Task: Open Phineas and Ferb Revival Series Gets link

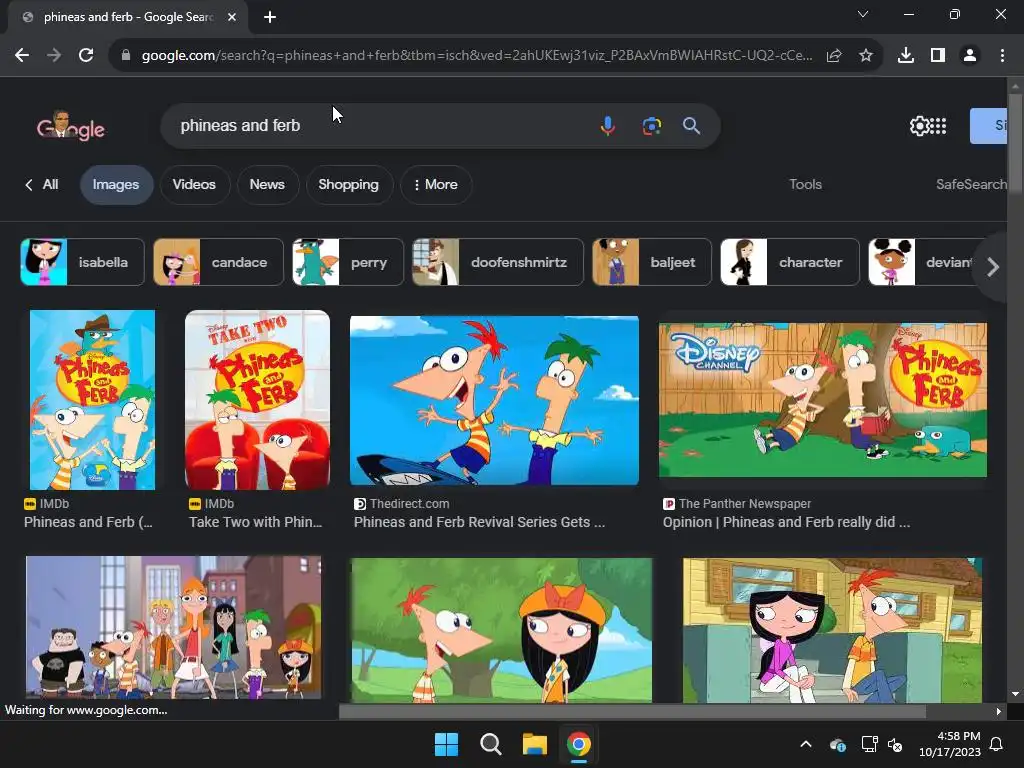Action: click(479, 522)
